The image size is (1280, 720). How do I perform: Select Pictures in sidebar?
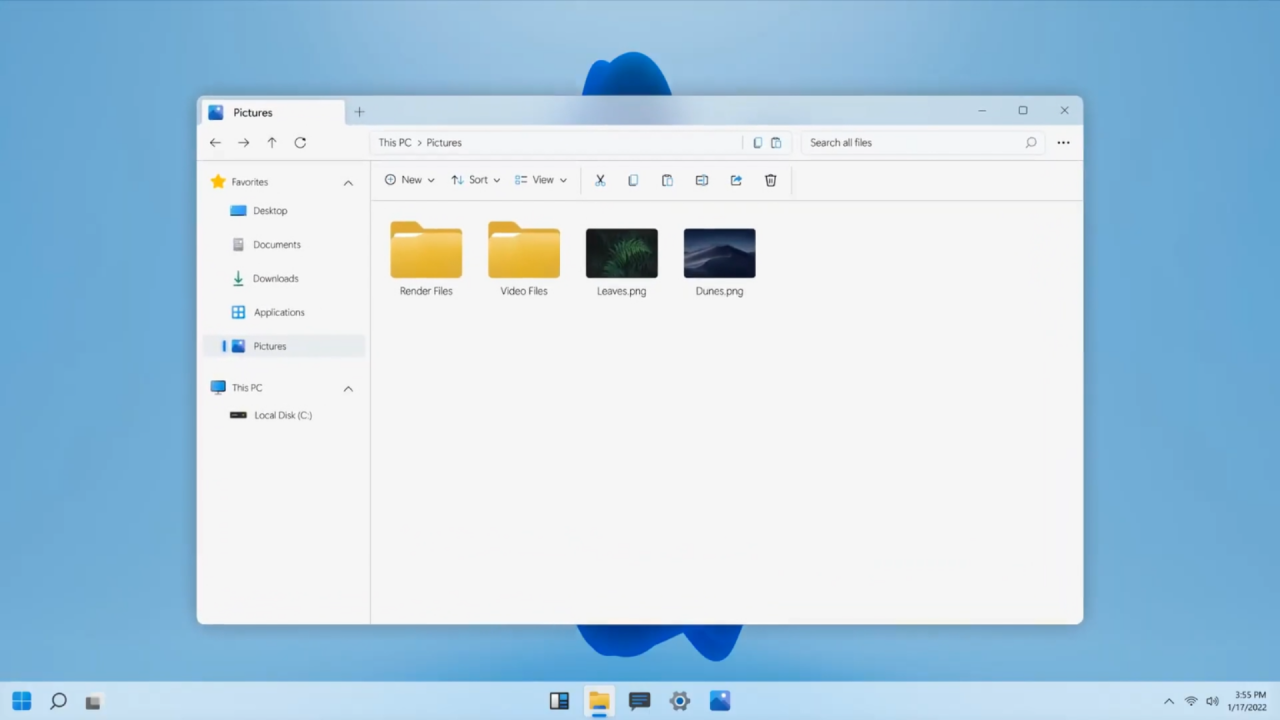(x=284, y=346)
